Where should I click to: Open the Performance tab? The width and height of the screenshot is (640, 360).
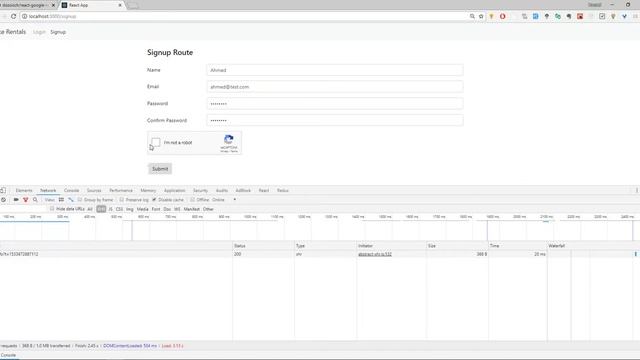pos(121,190)
